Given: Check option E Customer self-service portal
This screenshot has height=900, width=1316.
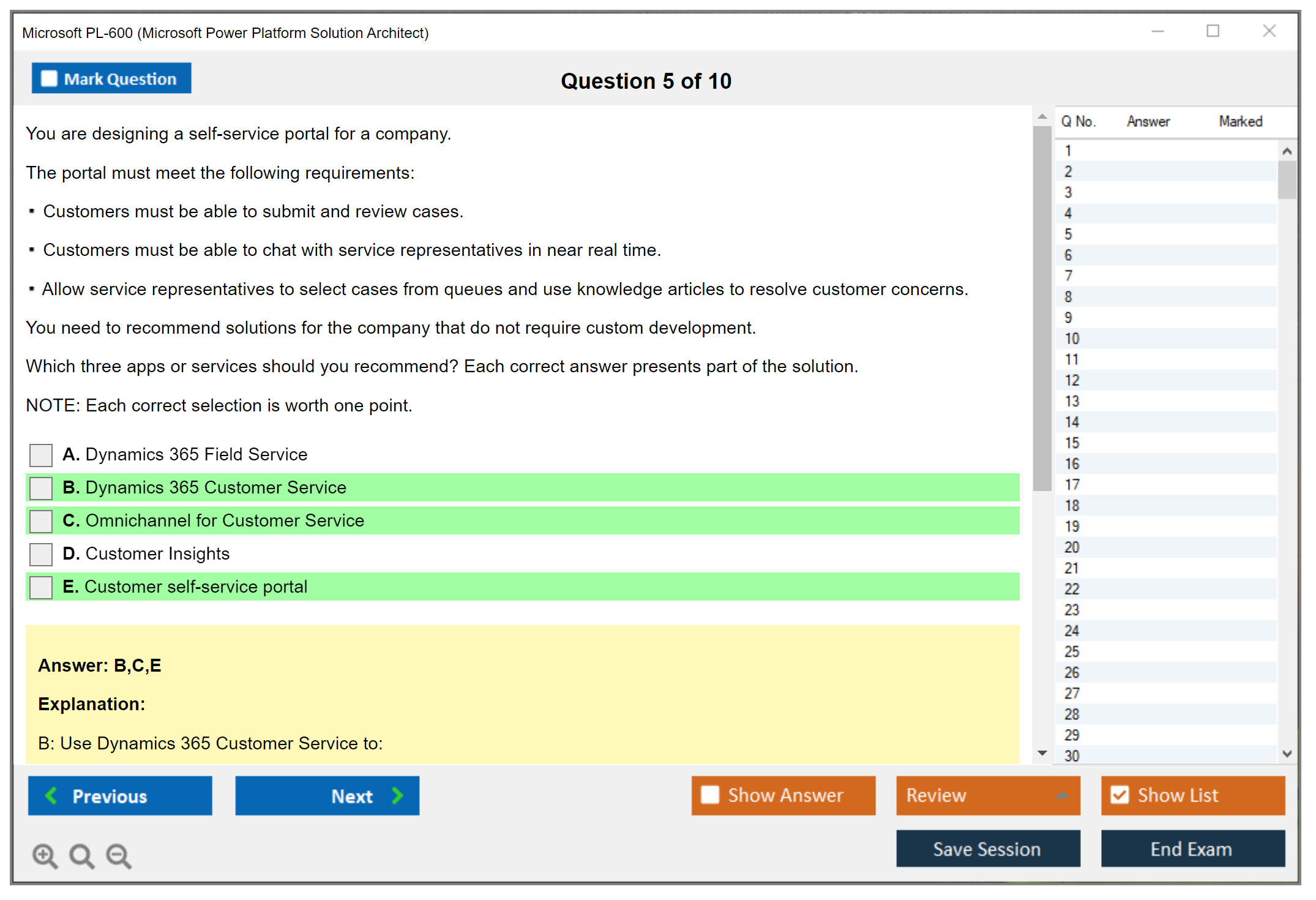Looking at the screenshot, I should pyautogui.click(x=41, y=587).
